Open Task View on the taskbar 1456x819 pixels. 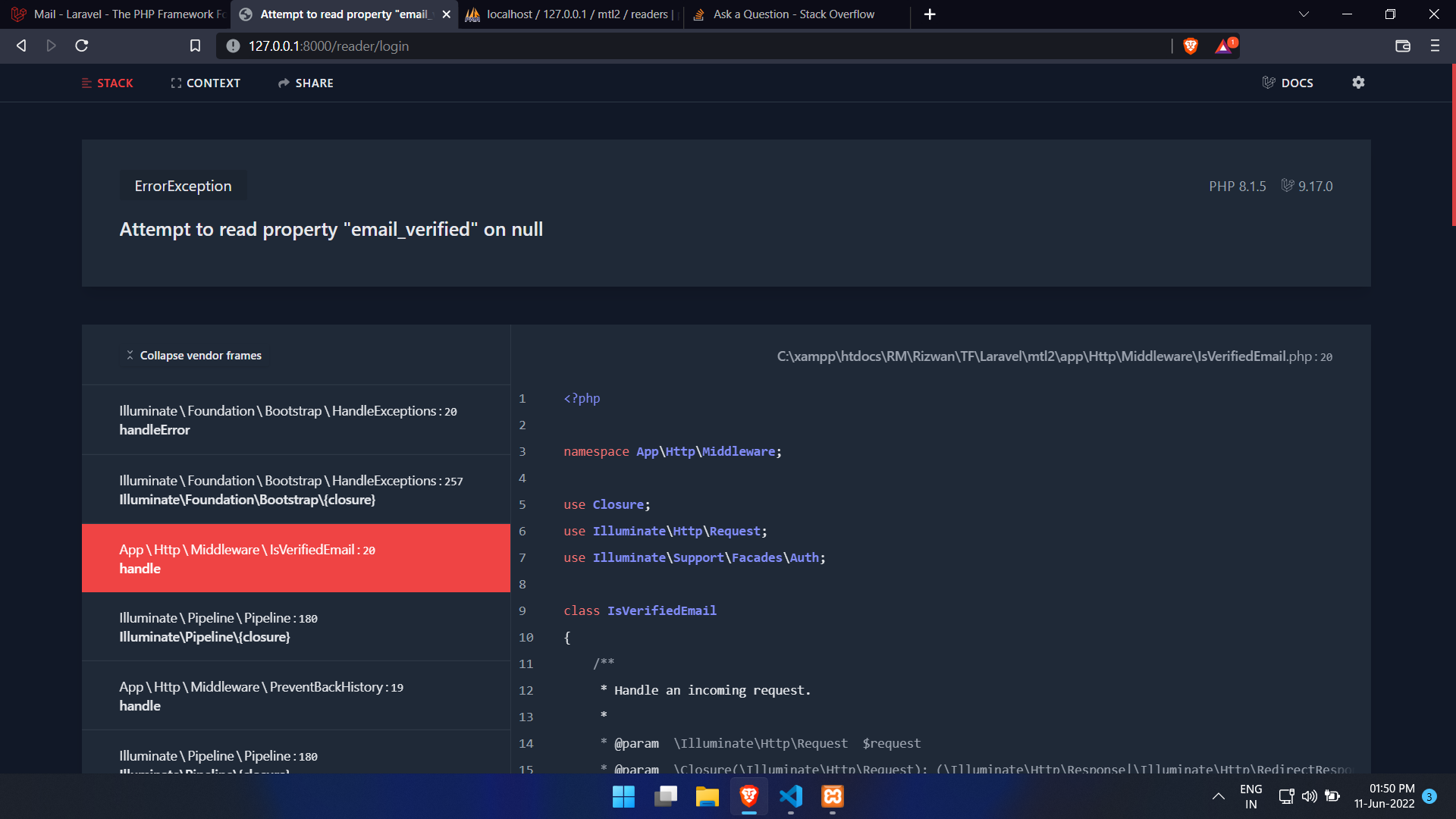(x=666, y=796)
